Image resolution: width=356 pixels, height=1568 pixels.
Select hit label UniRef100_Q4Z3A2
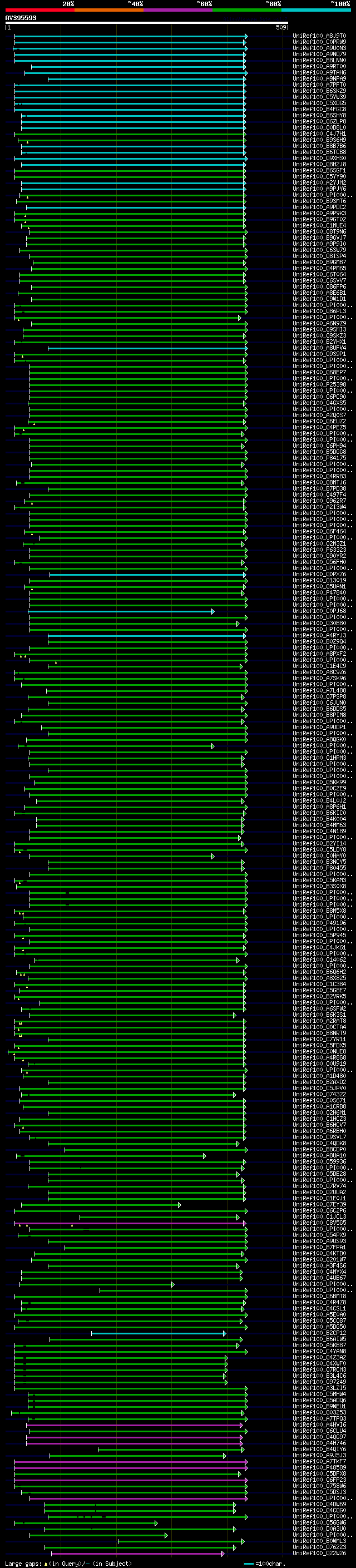coord(319,1357)
